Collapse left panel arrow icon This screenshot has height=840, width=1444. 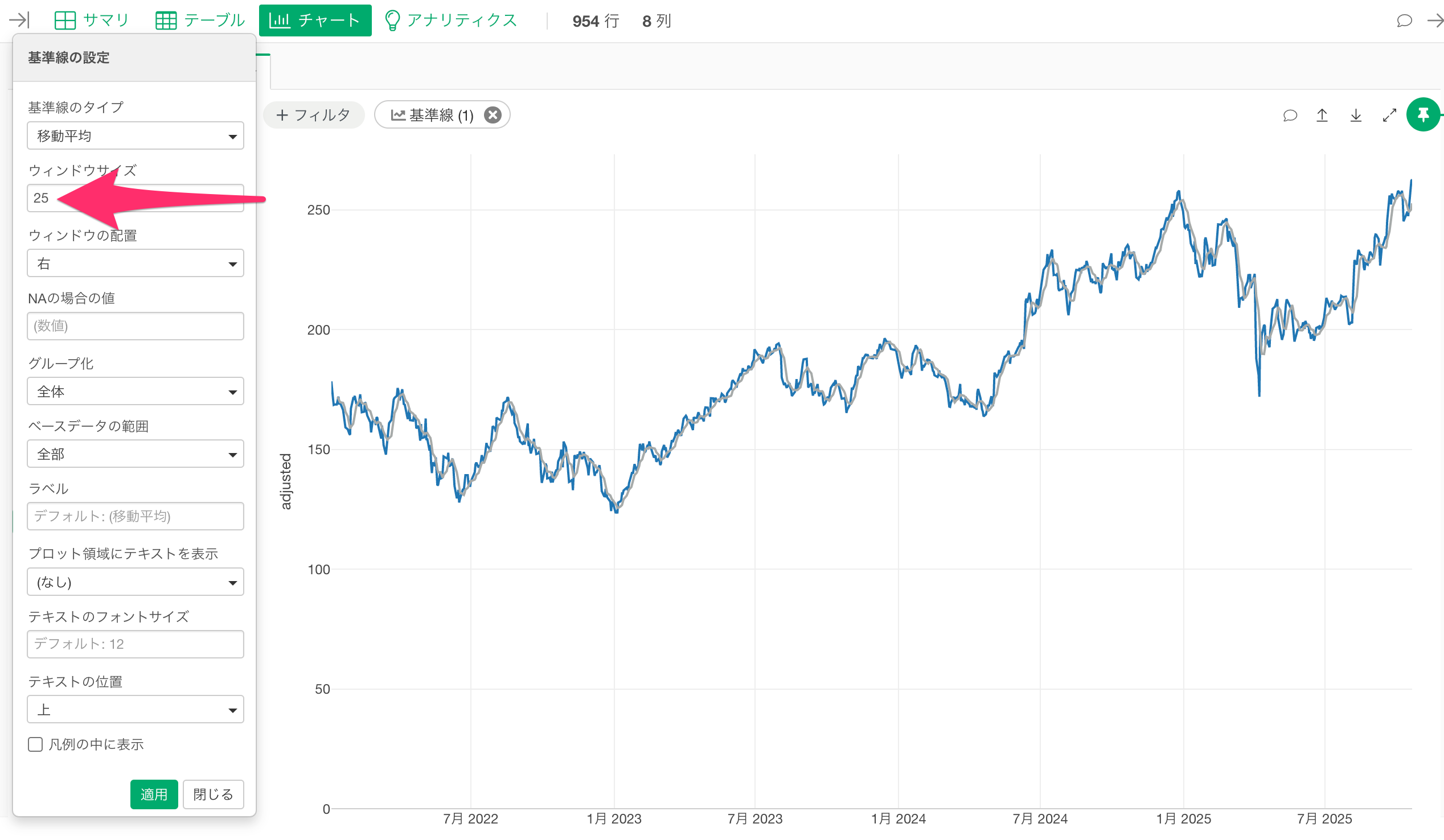tap(19, 20)
